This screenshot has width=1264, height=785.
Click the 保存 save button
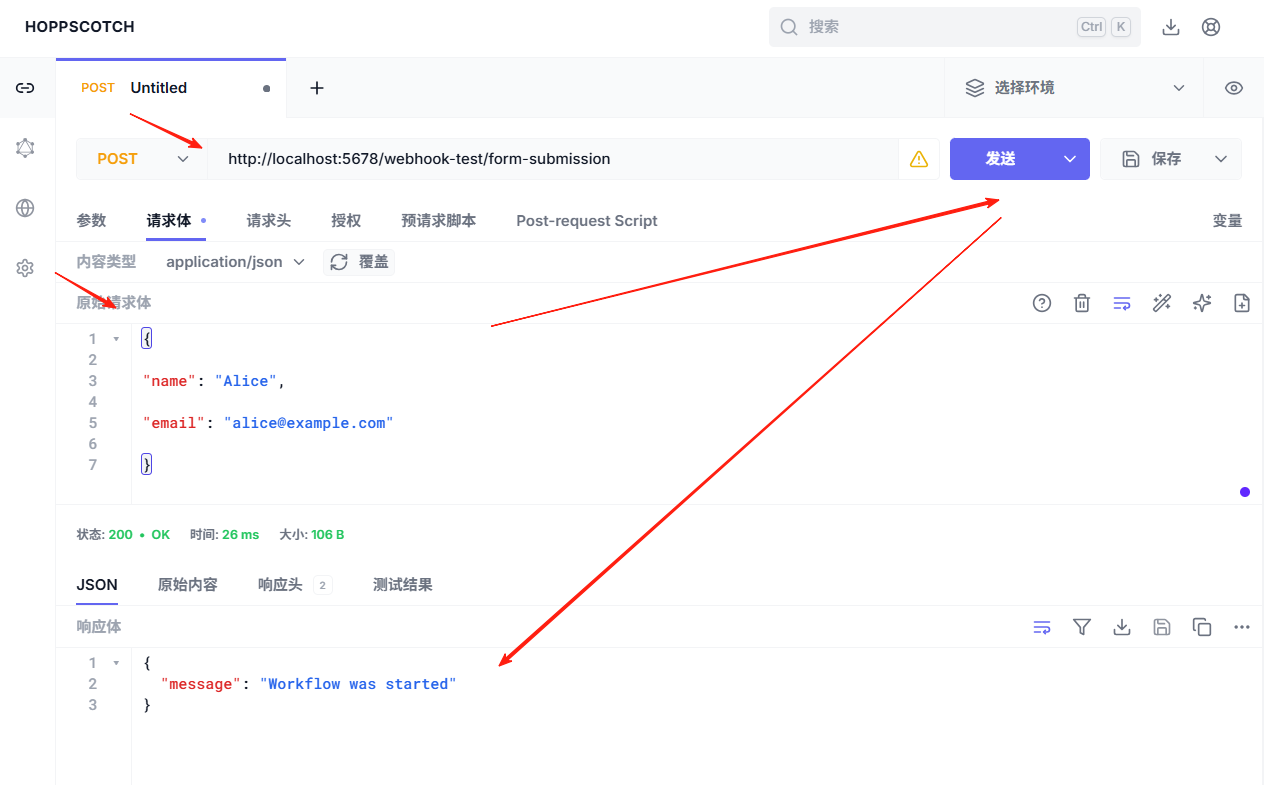coord(1152,159)
